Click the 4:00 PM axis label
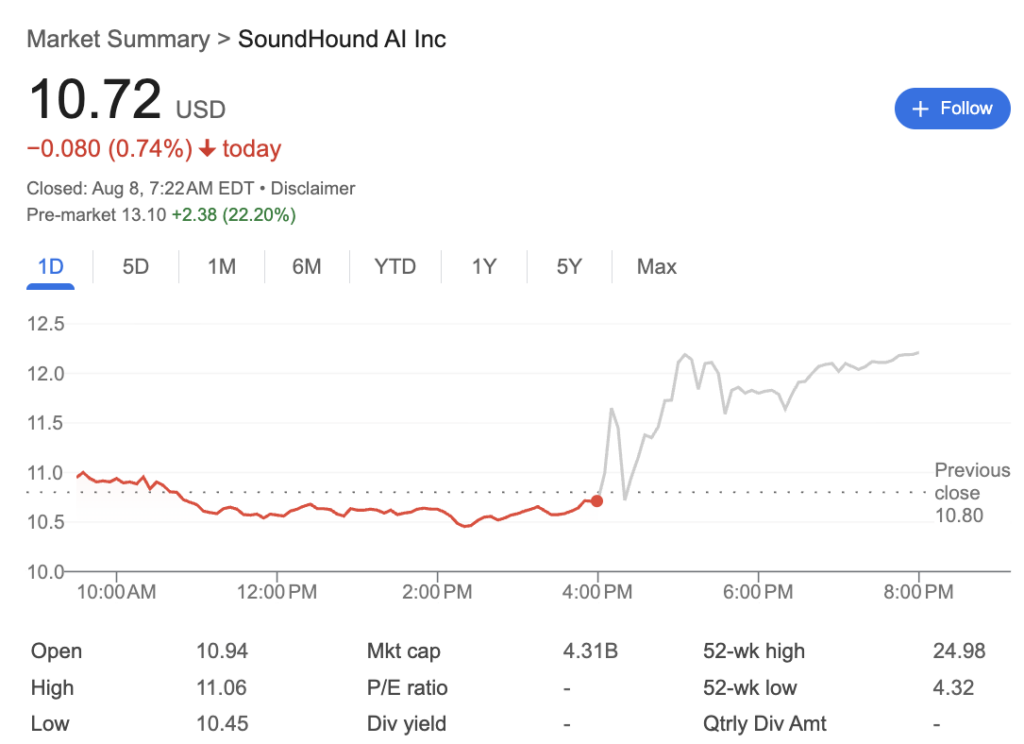Viewport: 1024px width, 744px height. click(x=597, y=592)
